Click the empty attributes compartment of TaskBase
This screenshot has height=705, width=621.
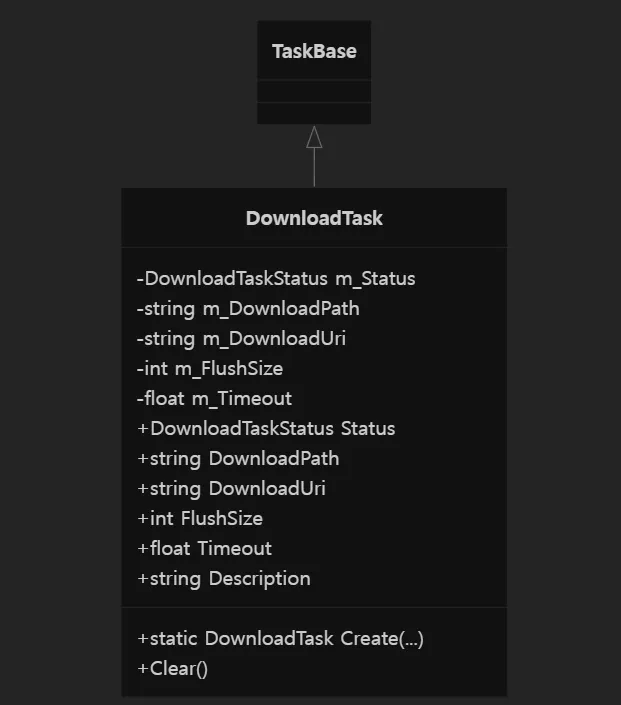[x=314, y=91]
